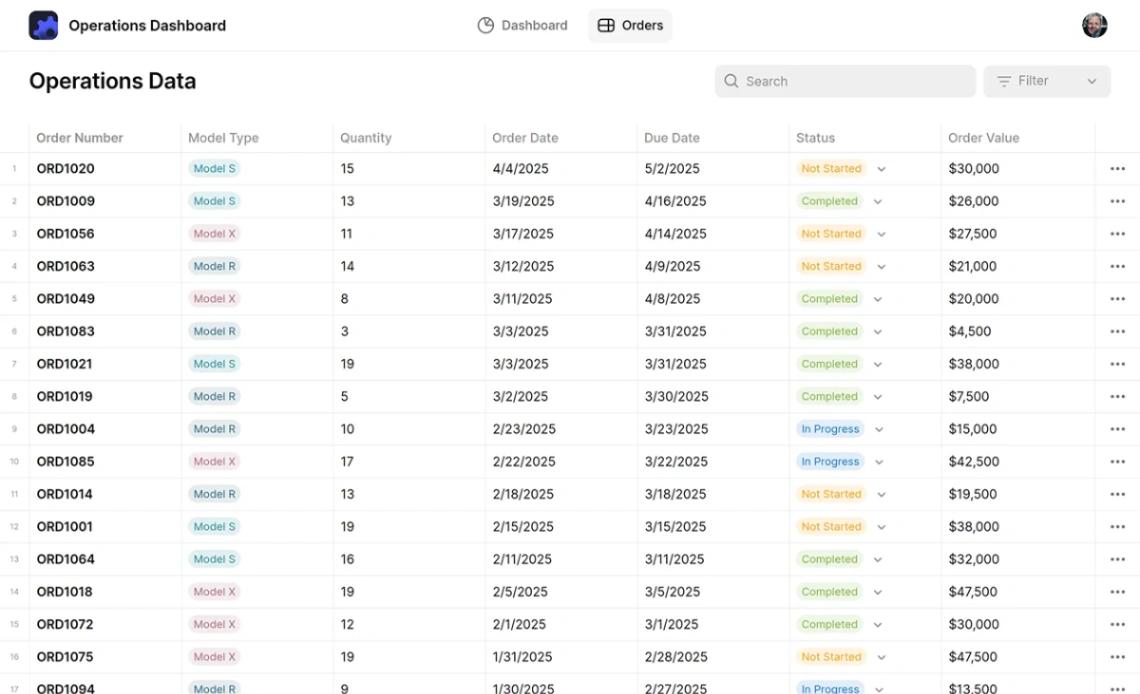This screenshot has height=694, width=1140.
Task: Expand status dropdown for ORD1014
Action: pos(881,495)
